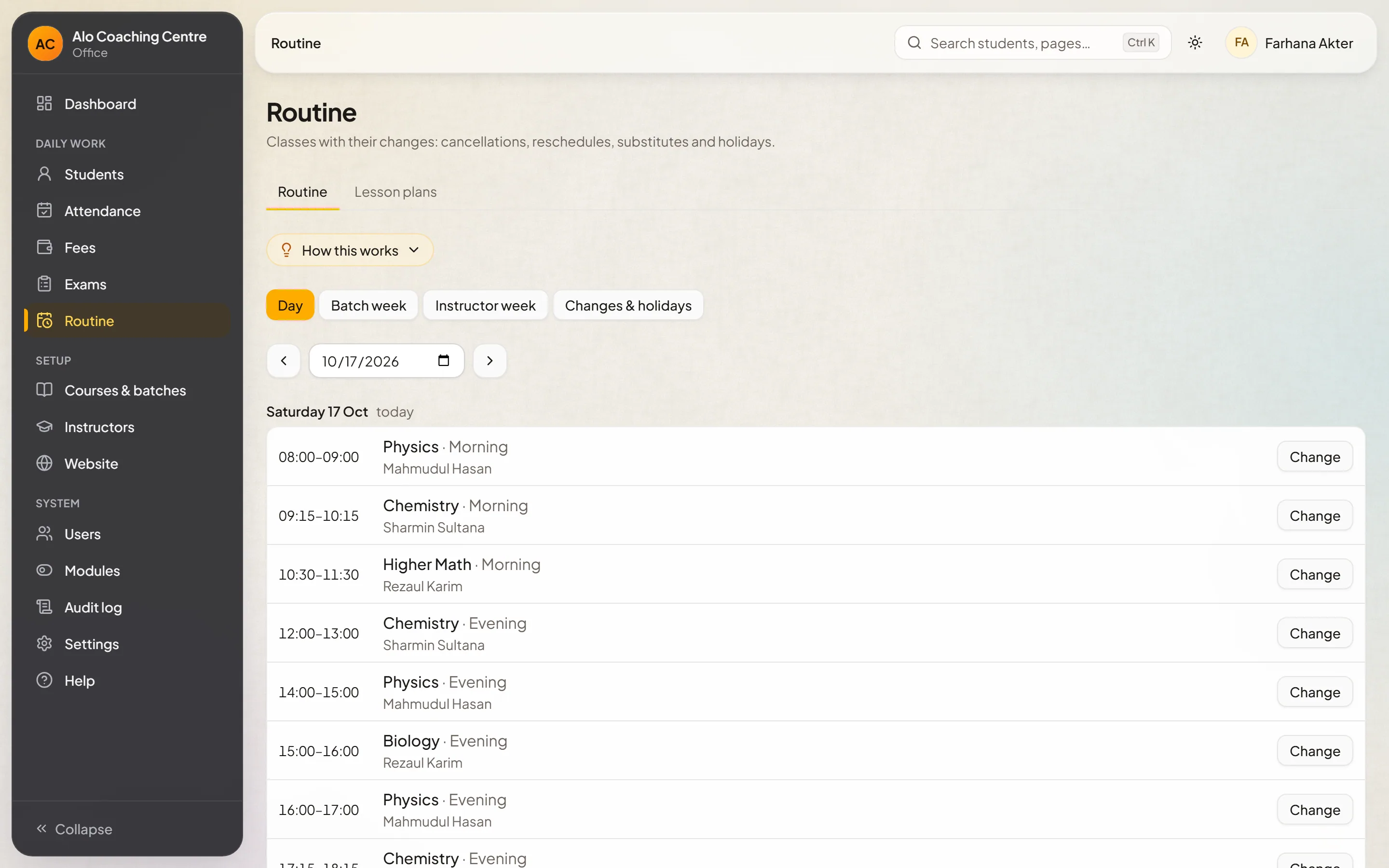Expand the How this works panel
This screenshot has width=1389, height=868.
[350, 250]
